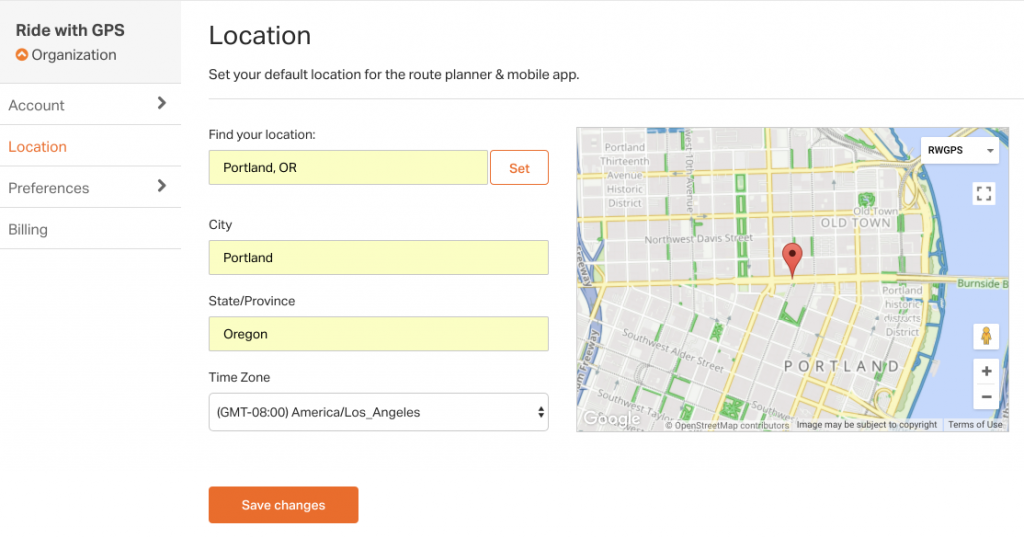Click the Time Zone field label
The image size is (1024, 538).
click(239, 377)
